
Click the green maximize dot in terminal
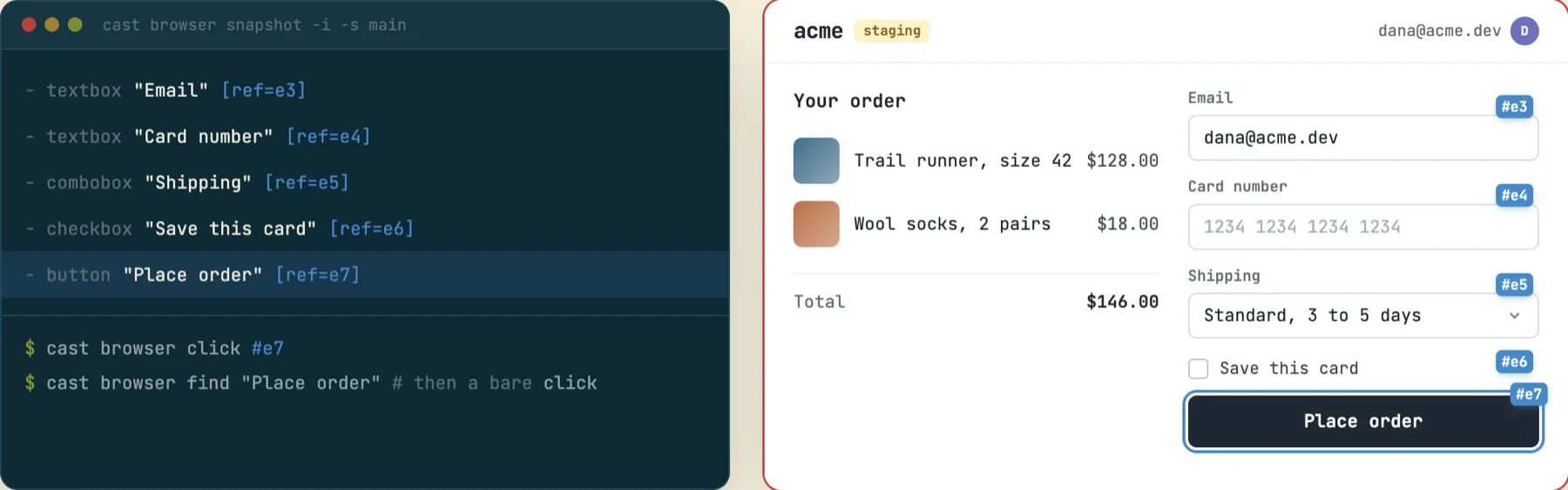(x=75, y=24)
